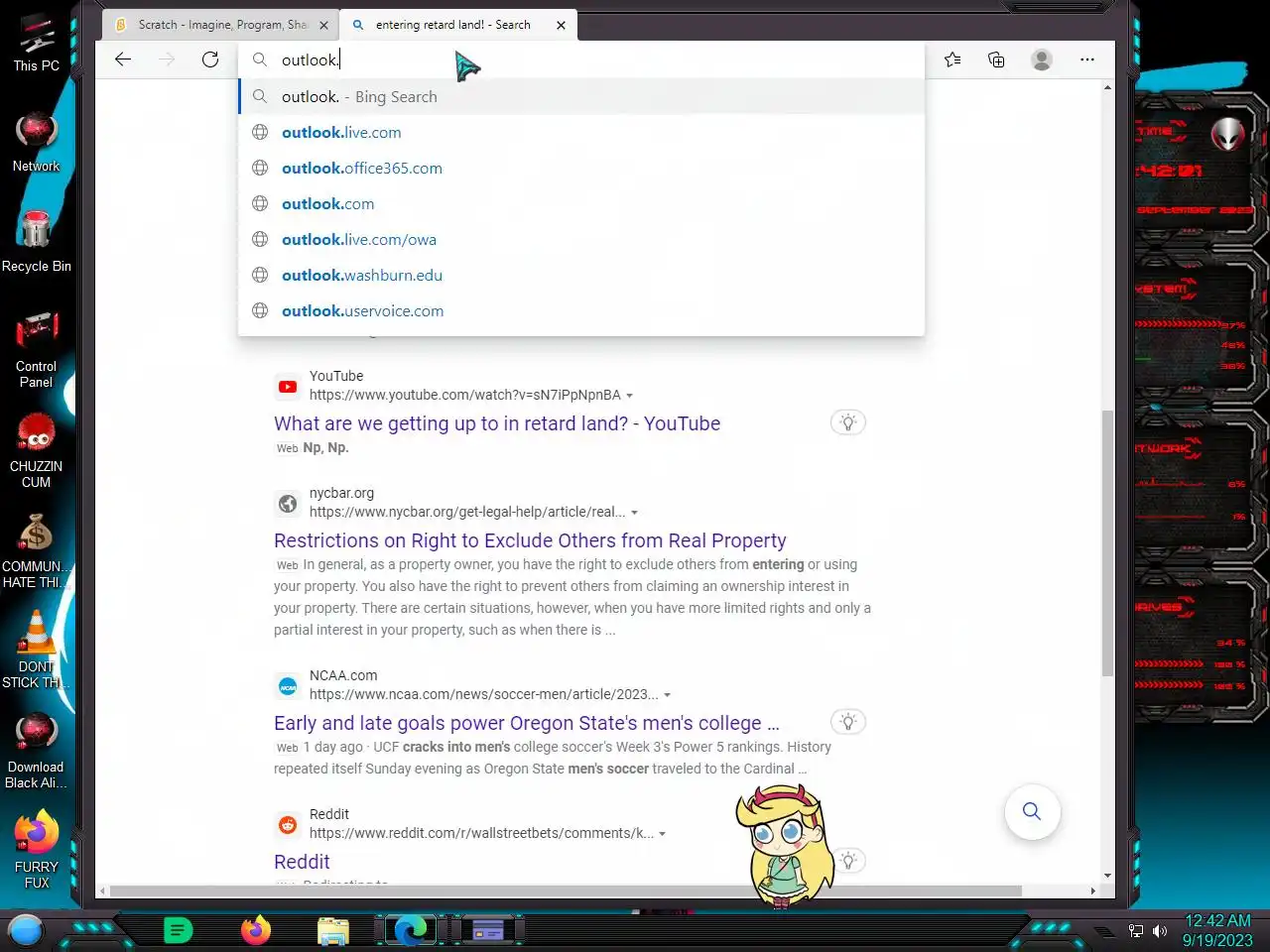Click the nycbar.org globe favicon

288,504
